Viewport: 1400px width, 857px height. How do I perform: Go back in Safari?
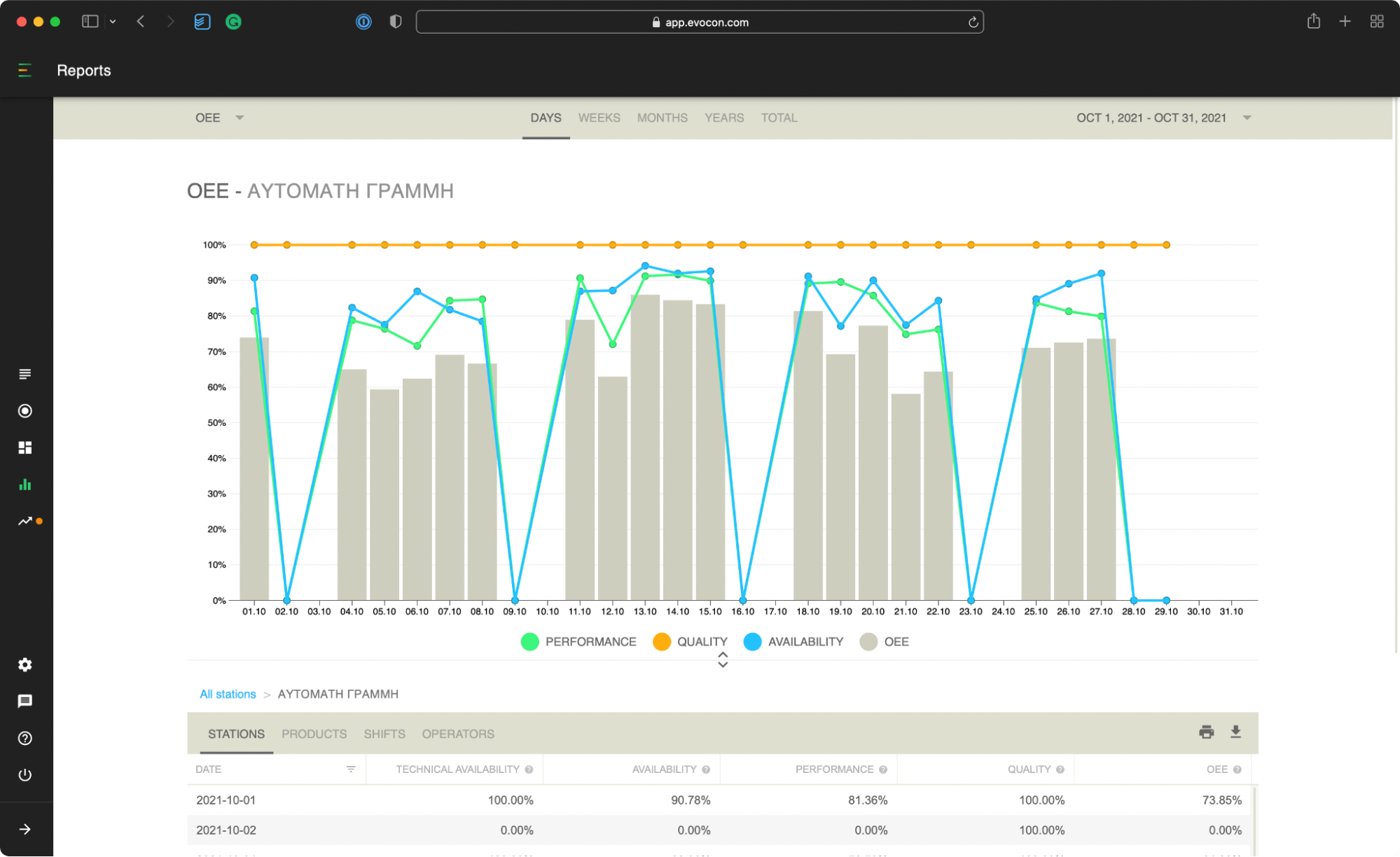(141, 22)
